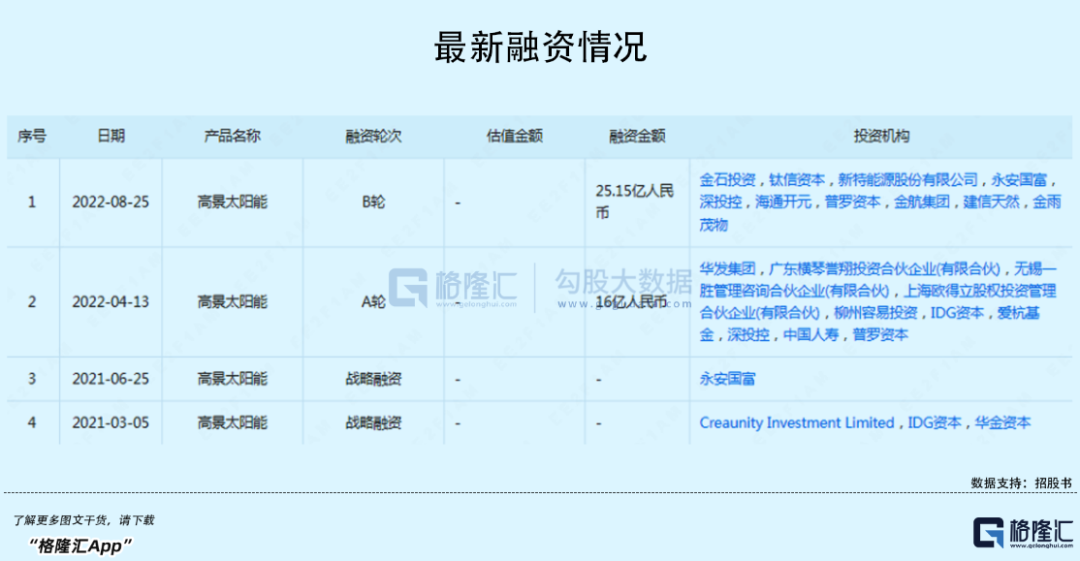Click the A轮 financing round cell
1080x561 pixels.
pyautogui.click(x=373, y=302)
